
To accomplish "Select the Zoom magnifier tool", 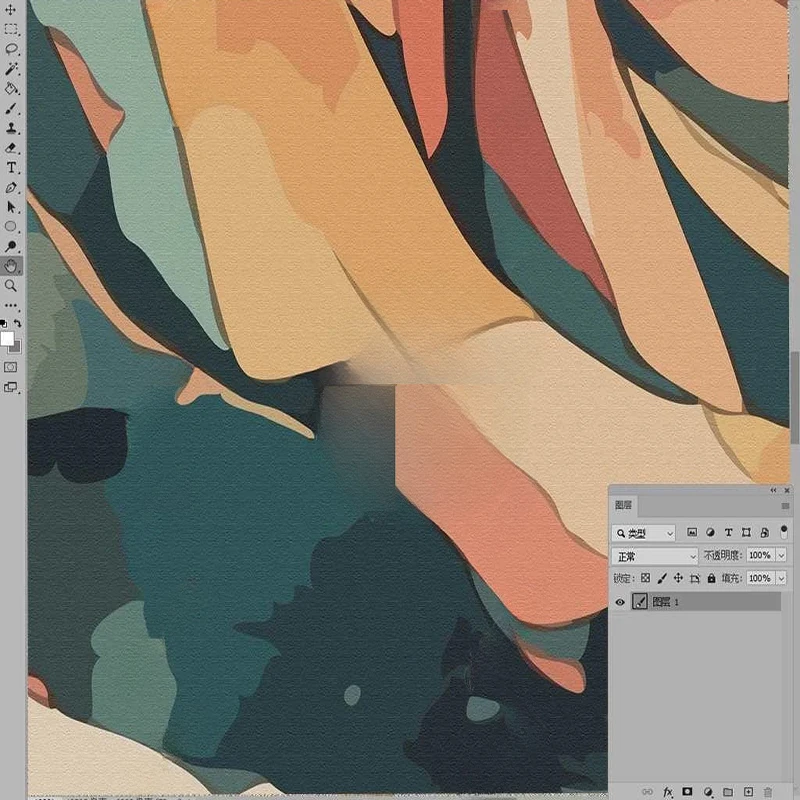I will tap(10, 286).
